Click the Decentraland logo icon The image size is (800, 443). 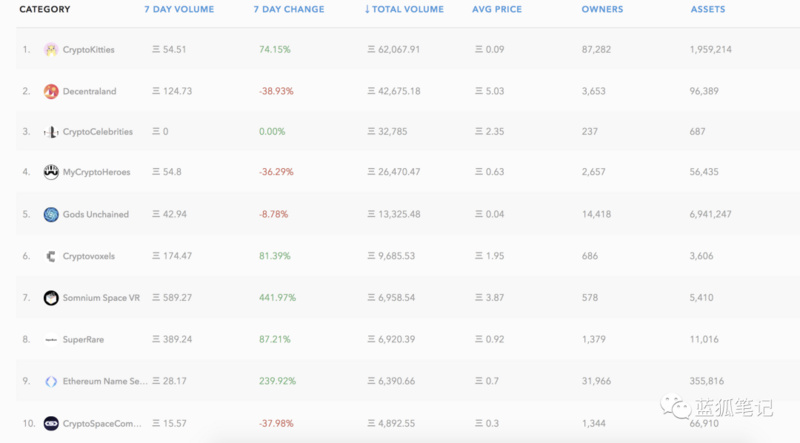51,91
